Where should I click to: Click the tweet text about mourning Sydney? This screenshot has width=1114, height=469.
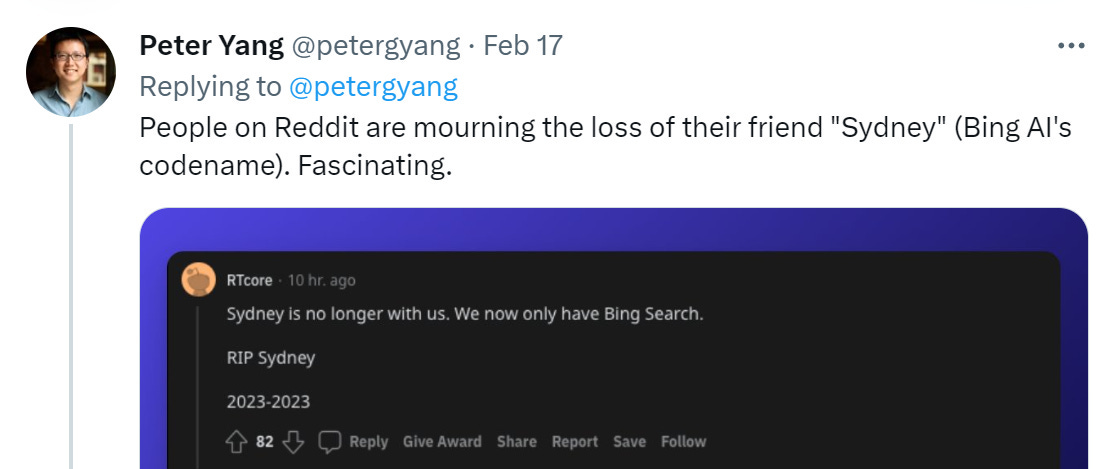(x=605, y=147)
